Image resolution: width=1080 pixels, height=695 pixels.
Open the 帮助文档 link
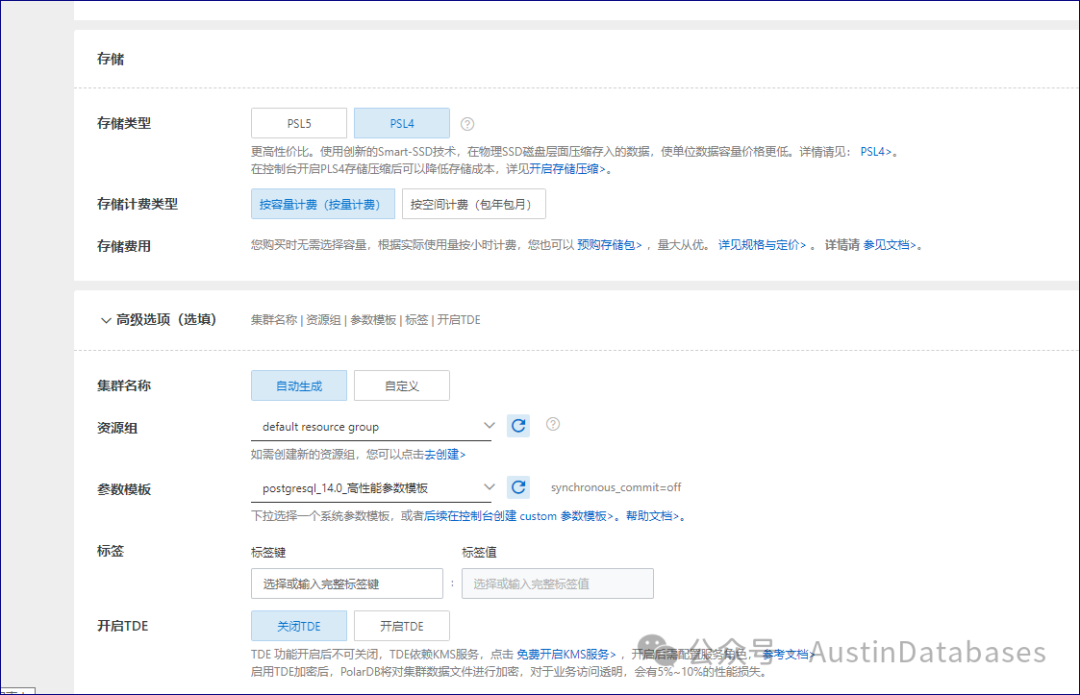[x=652, y=516]
